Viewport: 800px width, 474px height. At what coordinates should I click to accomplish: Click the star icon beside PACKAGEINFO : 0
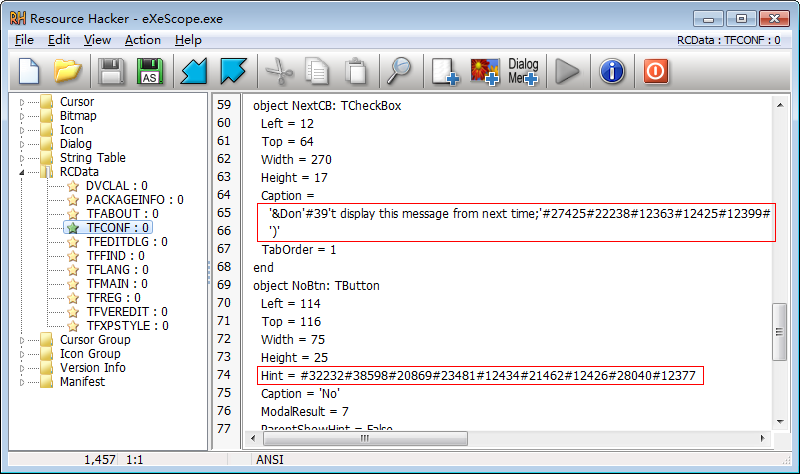[73, 199]
